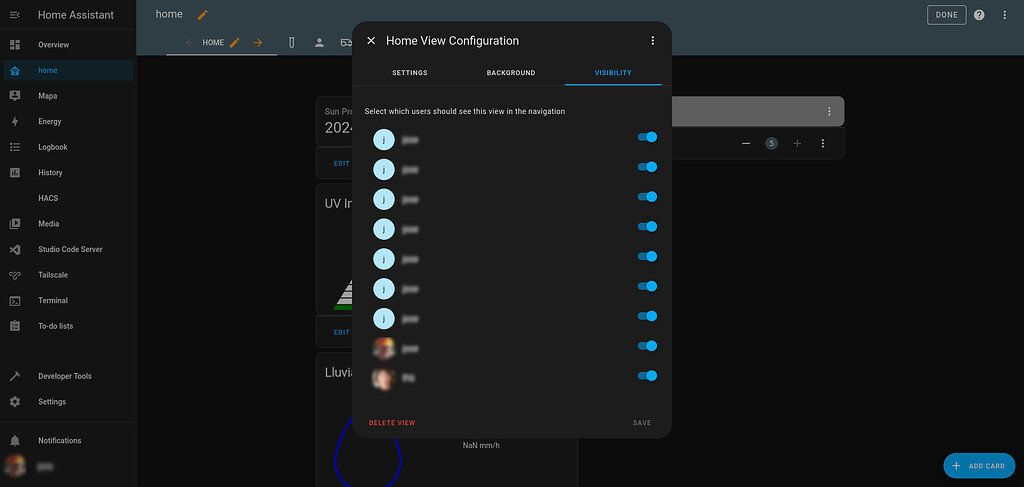Toggle visibility for the fourth listed user
Screen dimensions: 1024x487
pyautogui.click(x=647, y=227)
